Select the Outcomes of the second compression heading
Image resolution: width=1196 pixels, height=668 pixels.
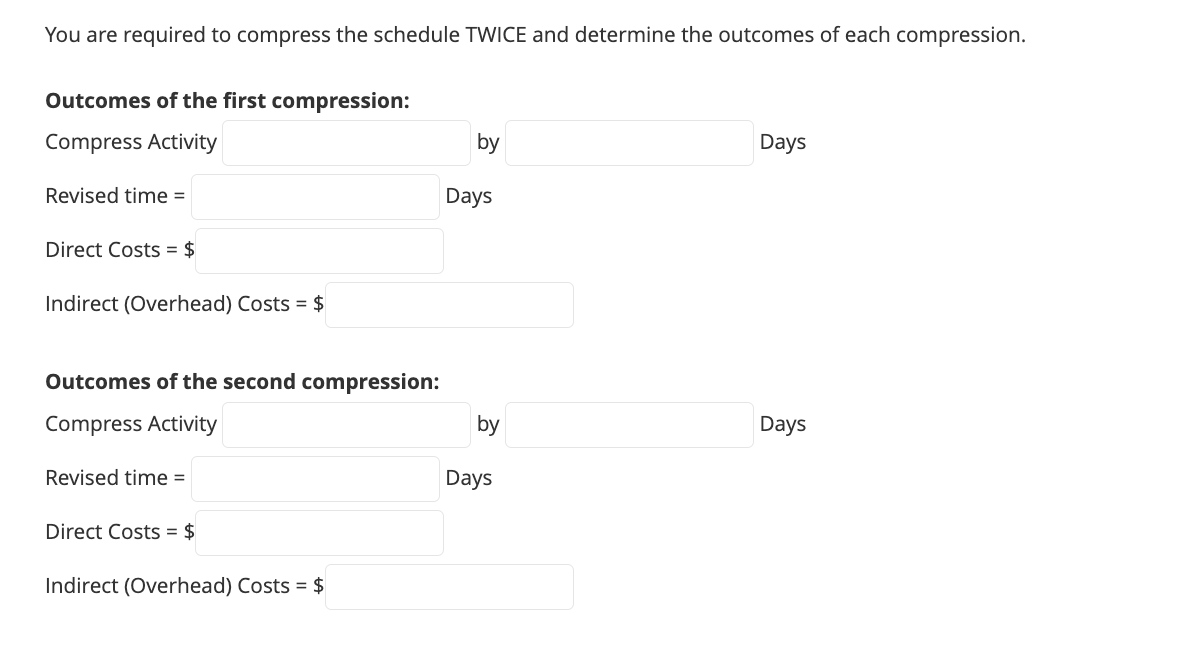coord(242,381)
